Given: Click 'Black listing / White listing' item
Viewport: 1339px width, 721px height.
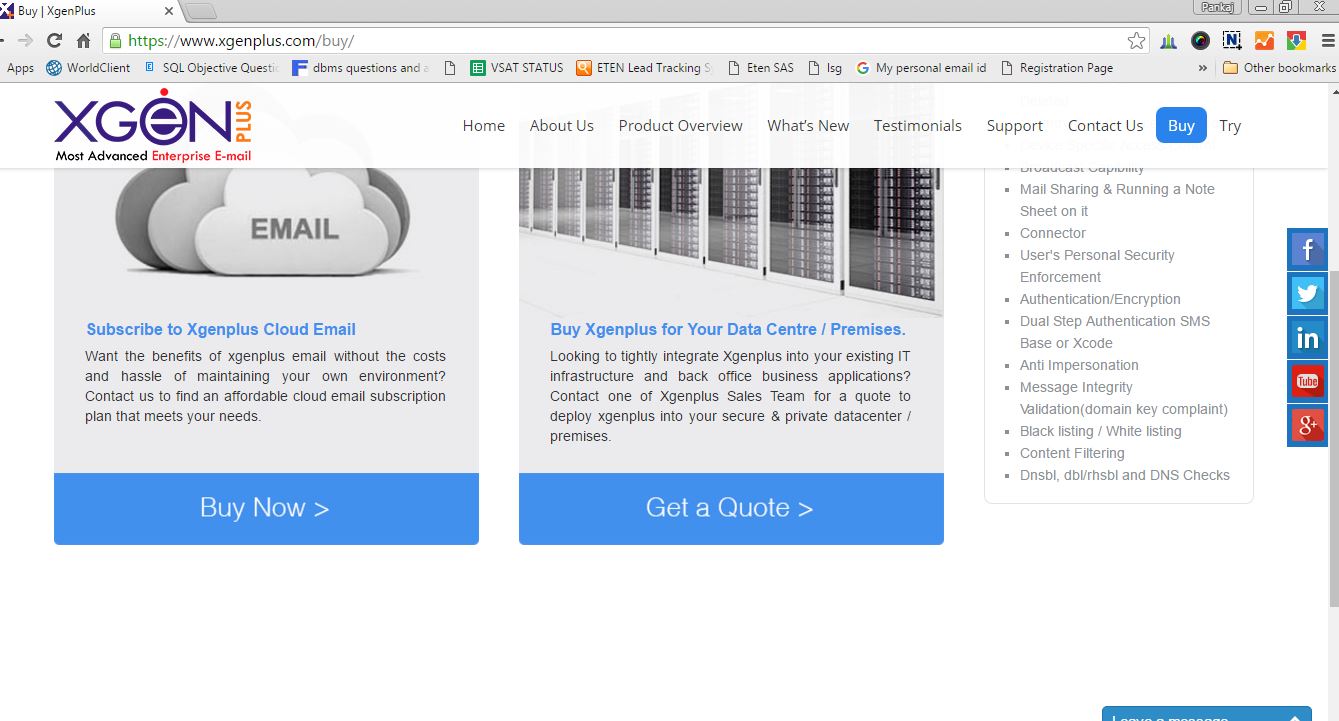Looking at the screenshot, I should (1100, 431).
